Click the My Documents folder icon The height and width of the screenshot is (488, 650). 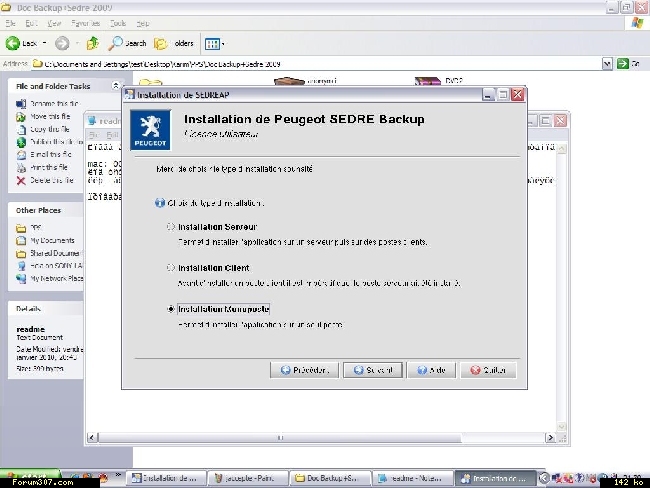[x=21, y=240]
